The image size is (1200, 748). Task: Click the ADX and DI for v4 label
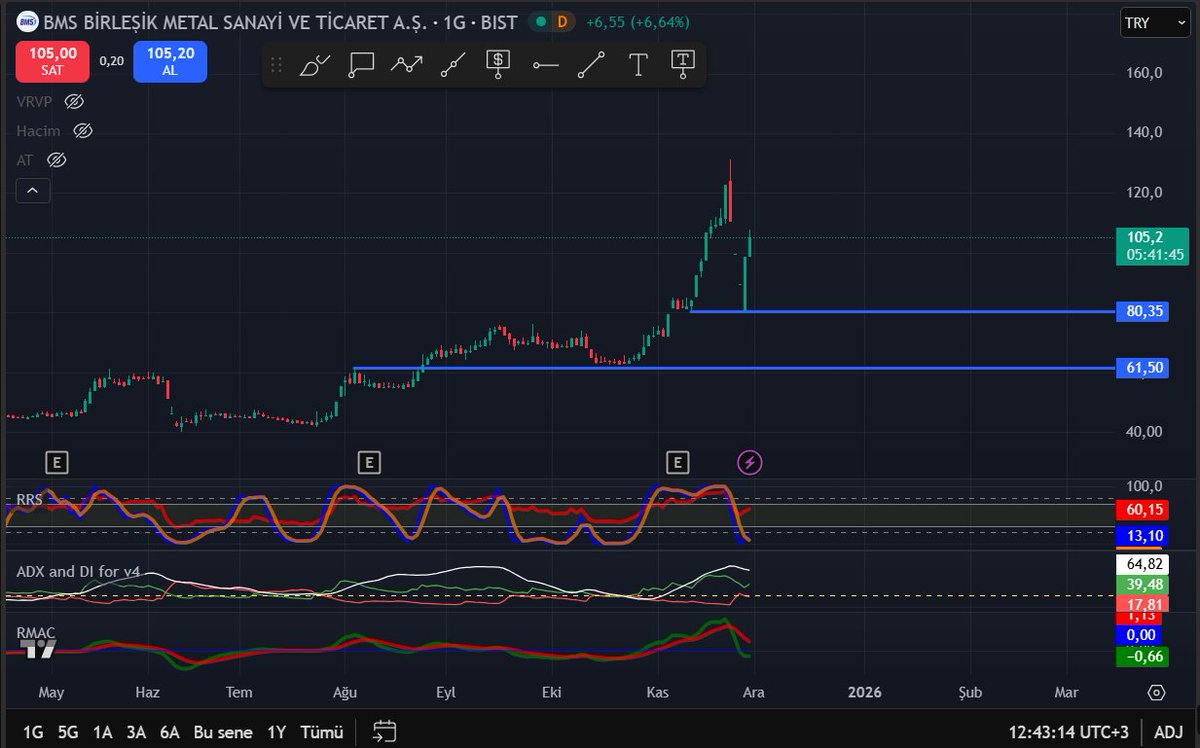78,572
